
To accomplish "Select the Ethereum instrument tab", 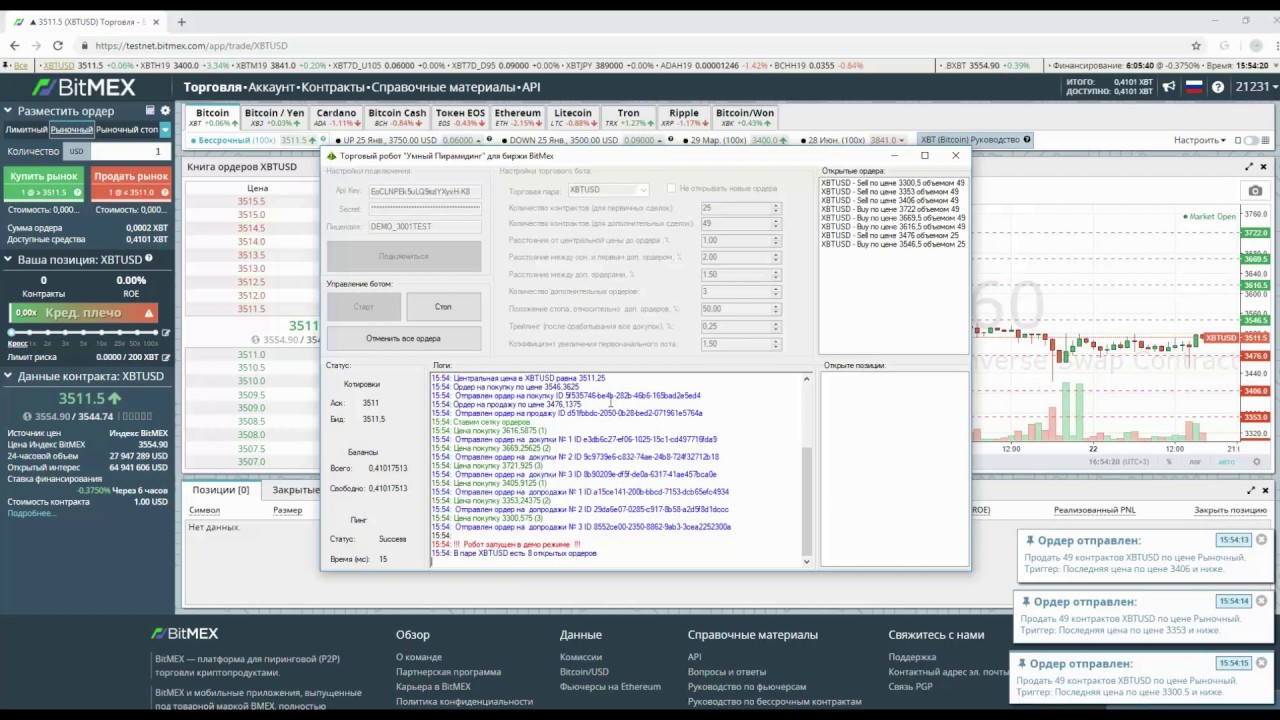I will [x=517, y=117].
